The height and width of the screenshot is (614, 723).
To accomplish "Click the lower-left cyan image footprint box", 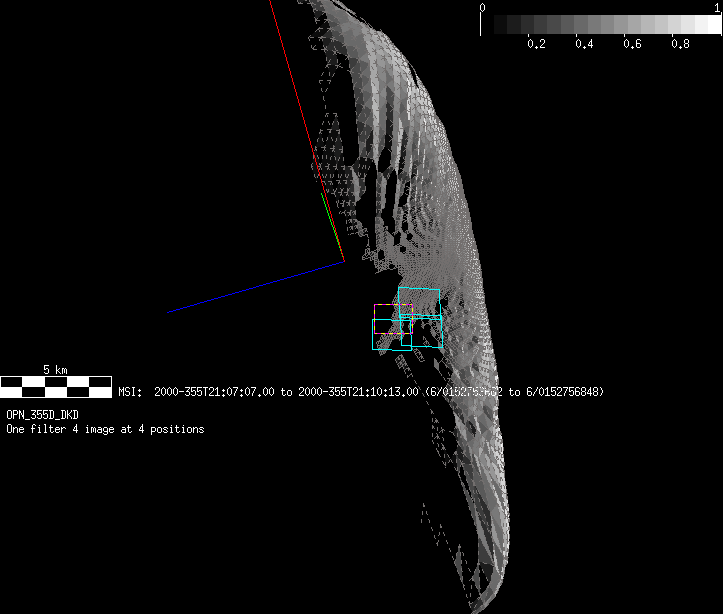I will tap(391, 335).
